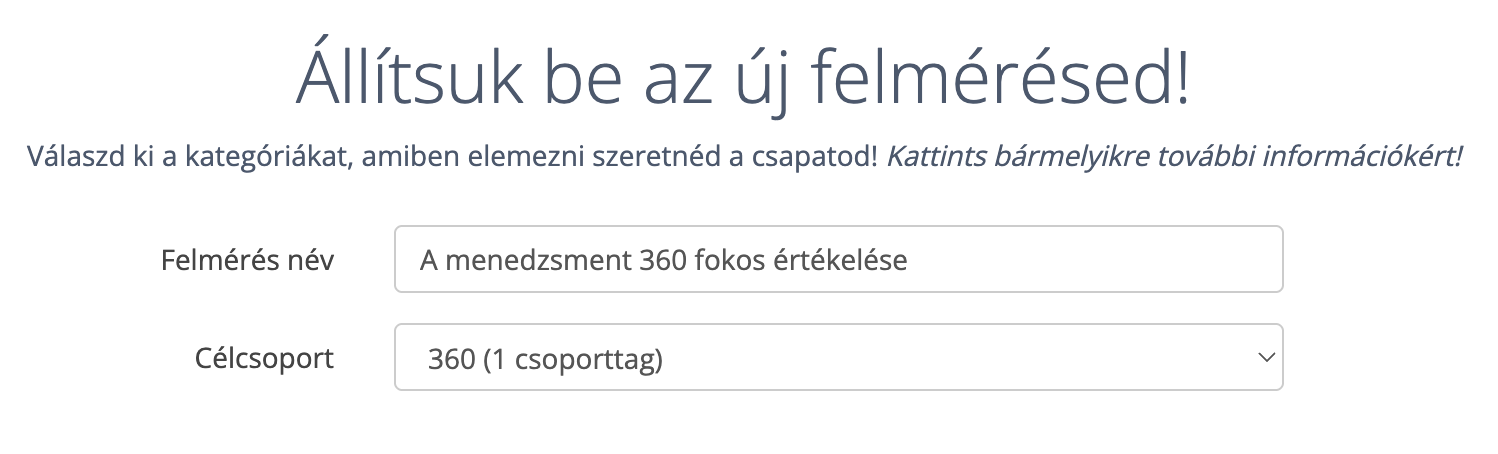Place cursor in 'A menedzsment 360 fokos értékelése' text
This screenshot has height=454, width=1498.
click(663, 261)
